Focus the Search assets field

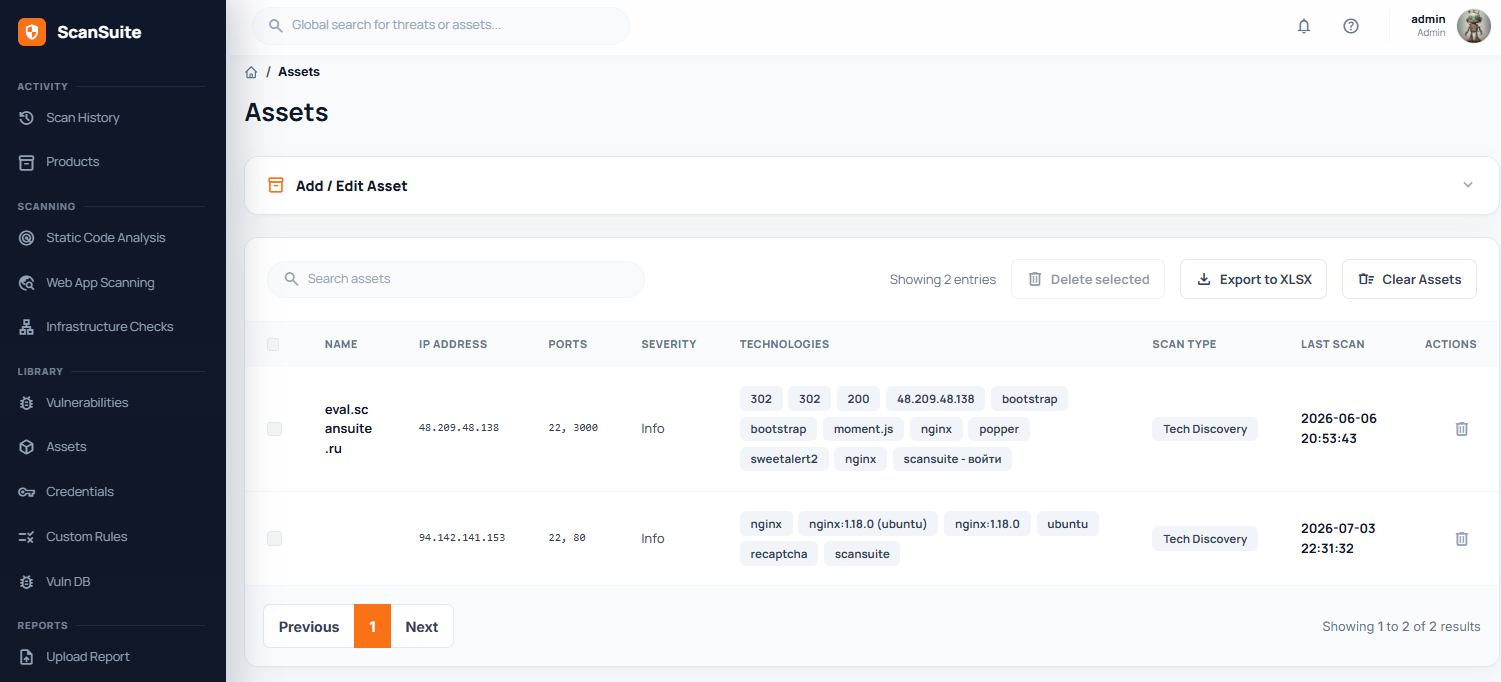coord(456,279)
